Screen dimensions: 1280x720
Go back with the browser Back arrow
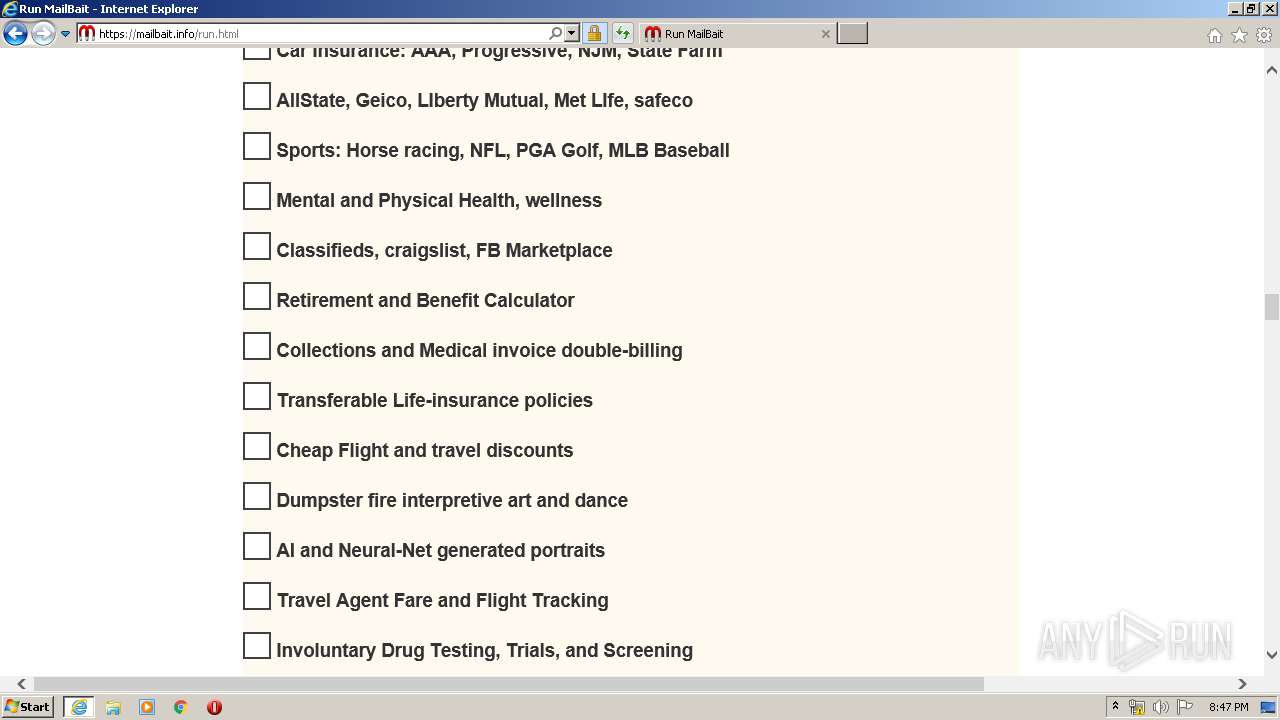15,34
